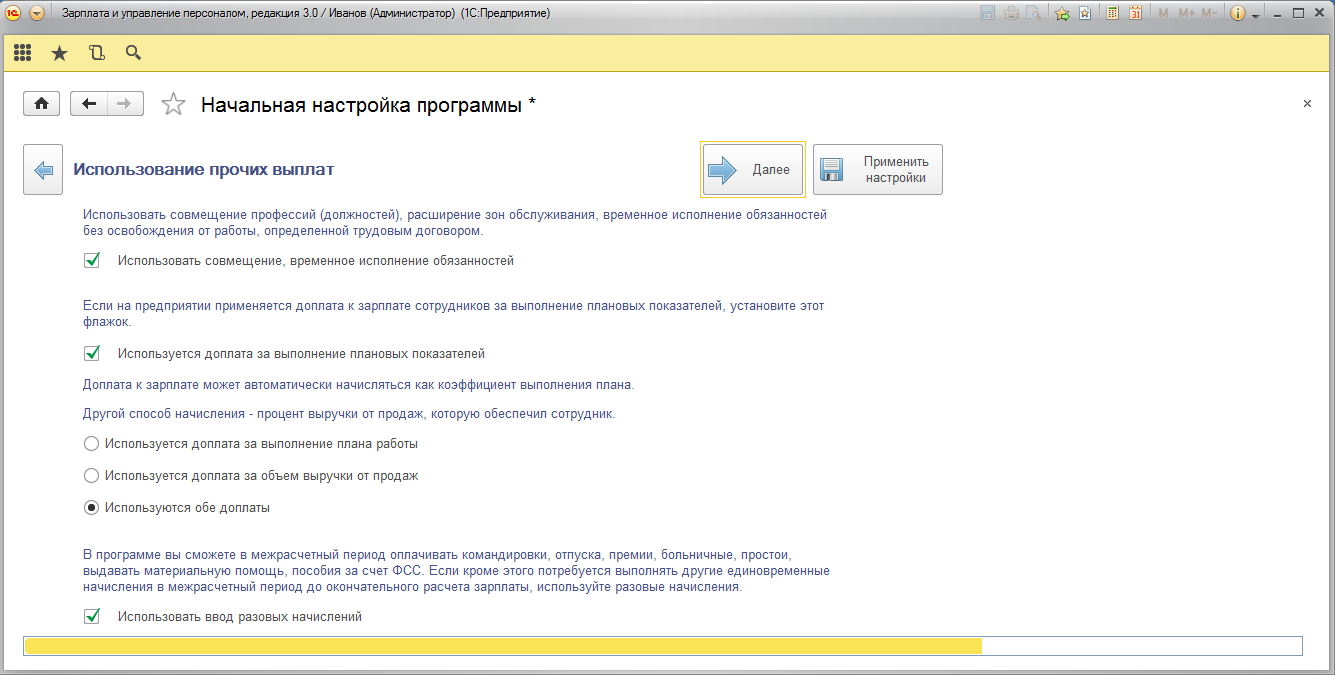The image size is (1335, 675).
Task: Open the info help icon
Action: [x=1238, y=13]
